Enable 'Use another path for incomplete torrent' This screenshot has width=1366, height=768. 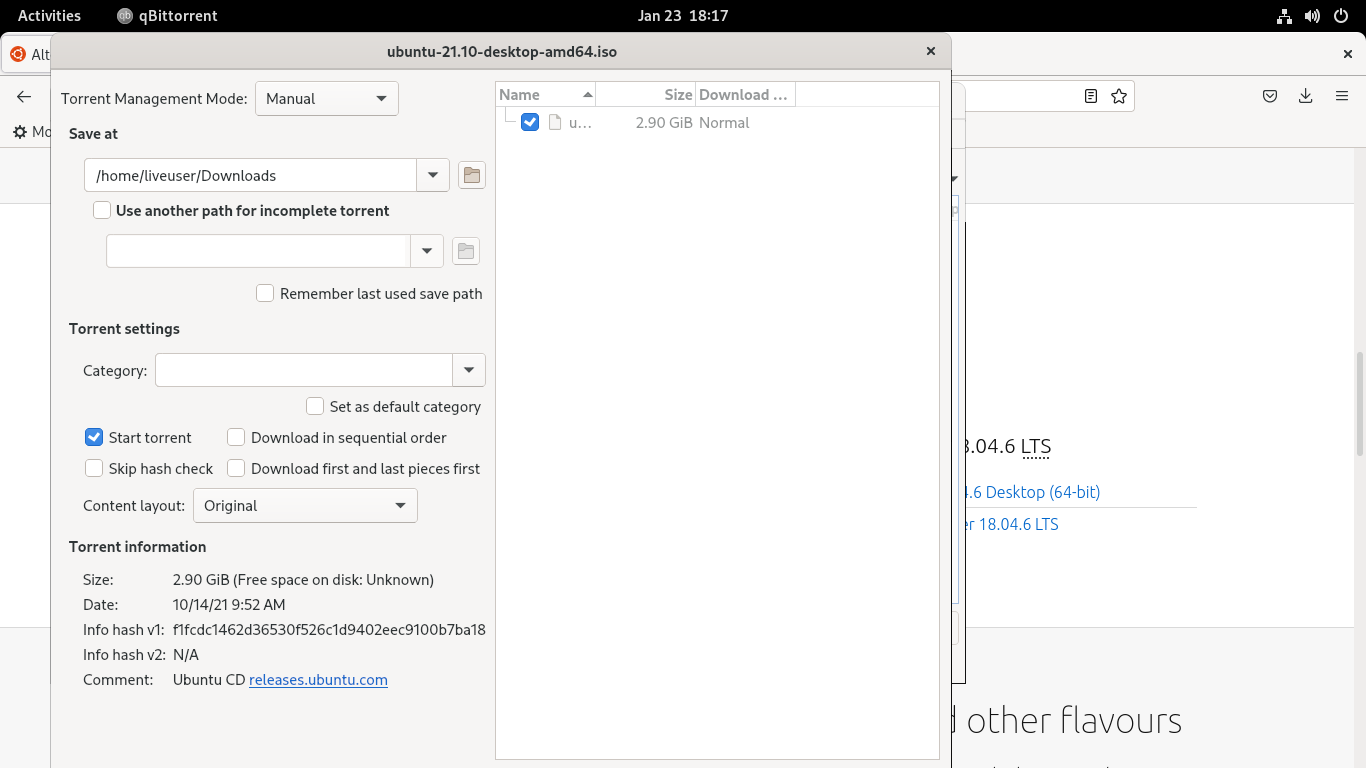tap(101, 210)
